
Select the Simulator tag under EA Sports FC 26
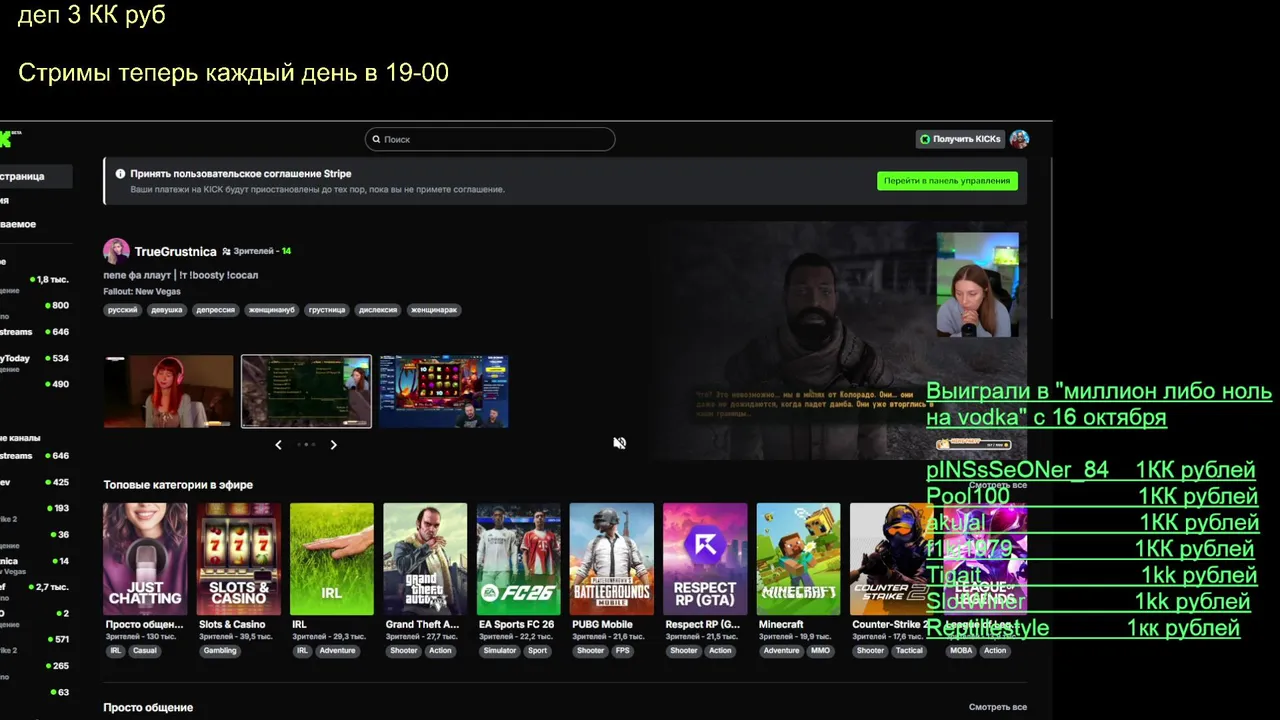[x=500, y=651]
